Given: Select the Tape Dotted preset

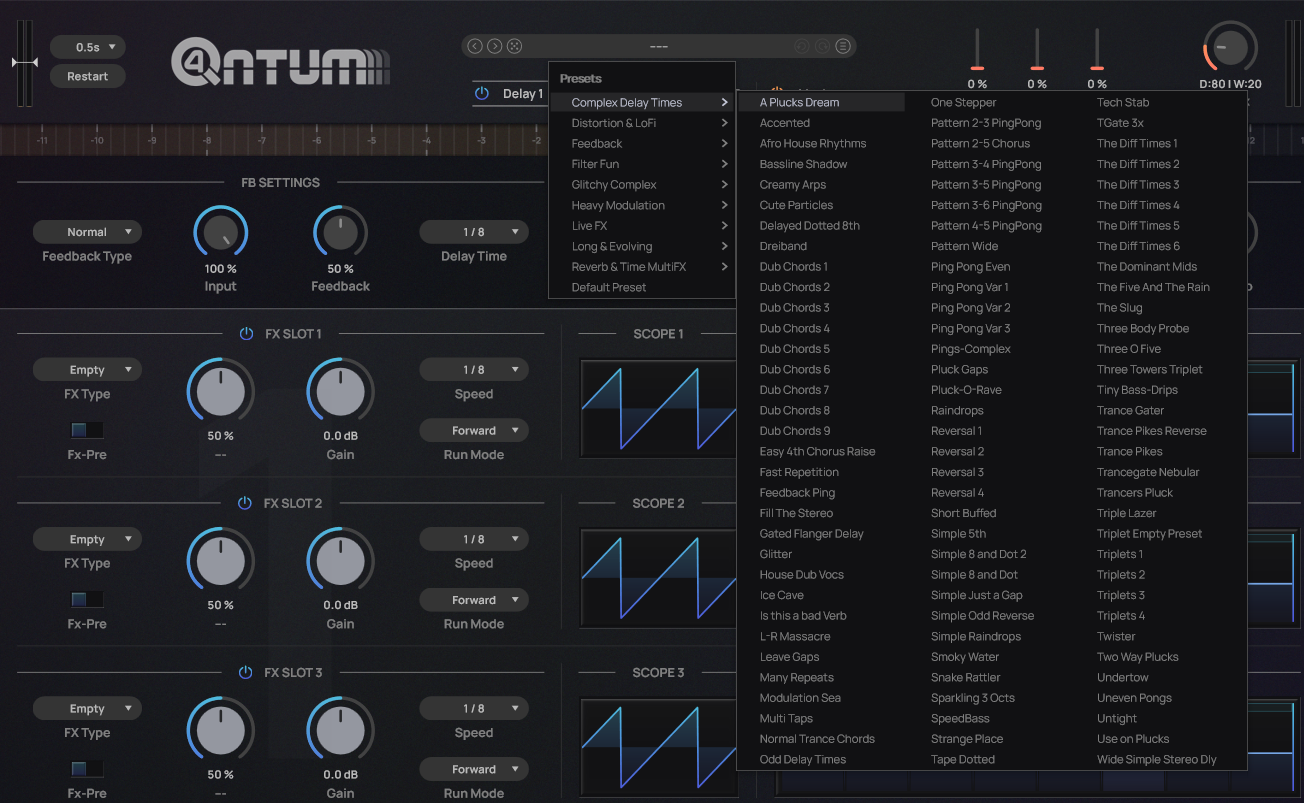Looking at the screenshot, I should coord(963,760).
